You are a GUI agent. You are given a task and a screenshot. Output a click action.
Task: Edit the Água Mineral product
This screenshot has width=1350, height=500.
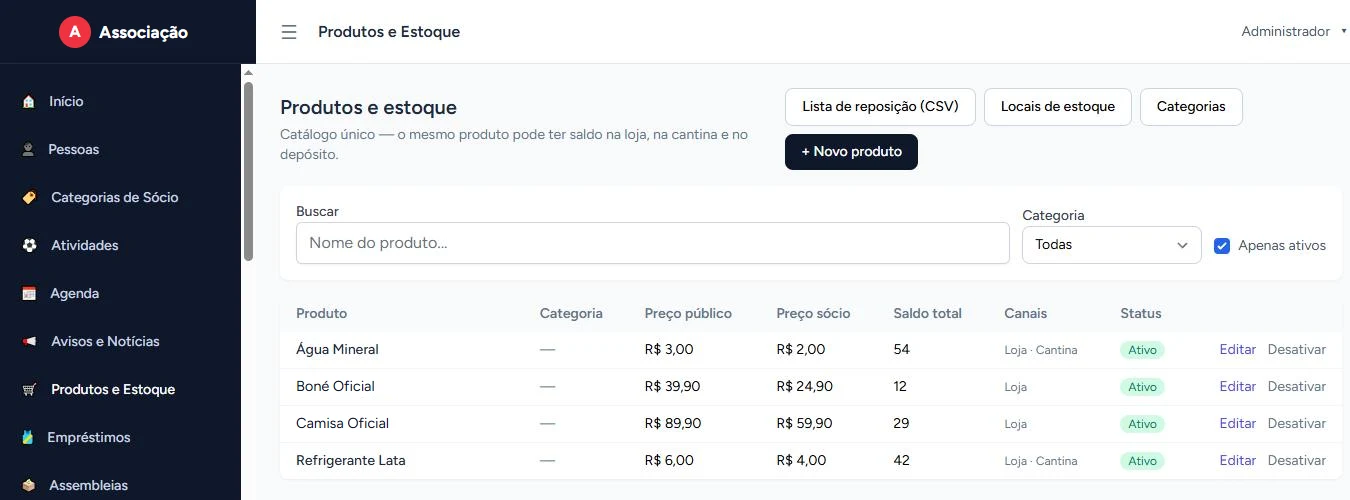tap(1237, 350)
